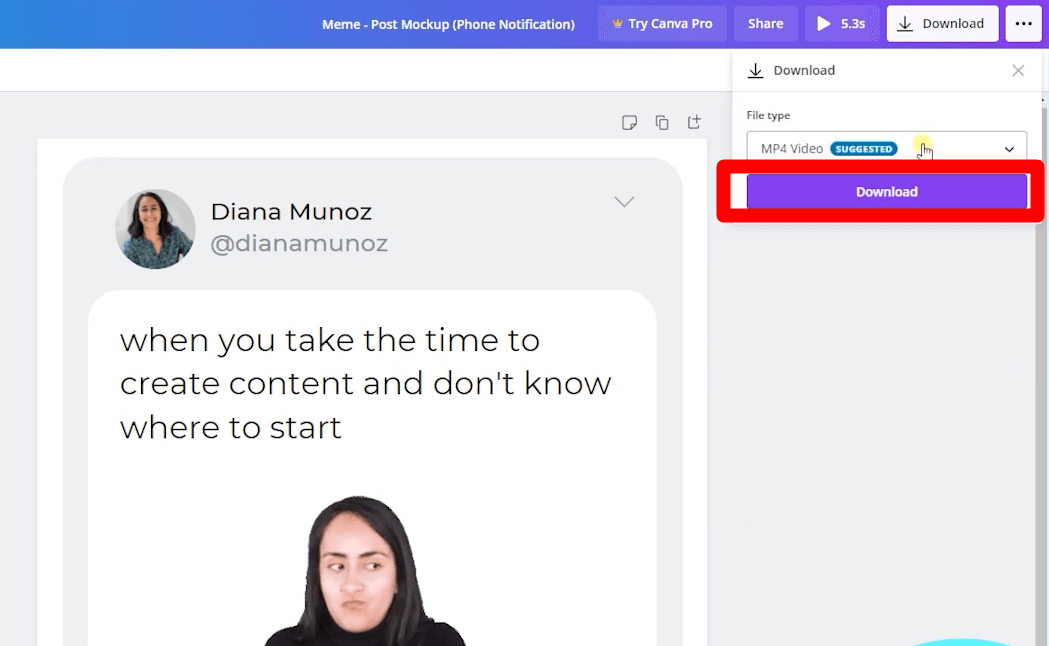Click the design title Meme - Post Mockup
The image size is (1049, 646).
coord(448,24)
